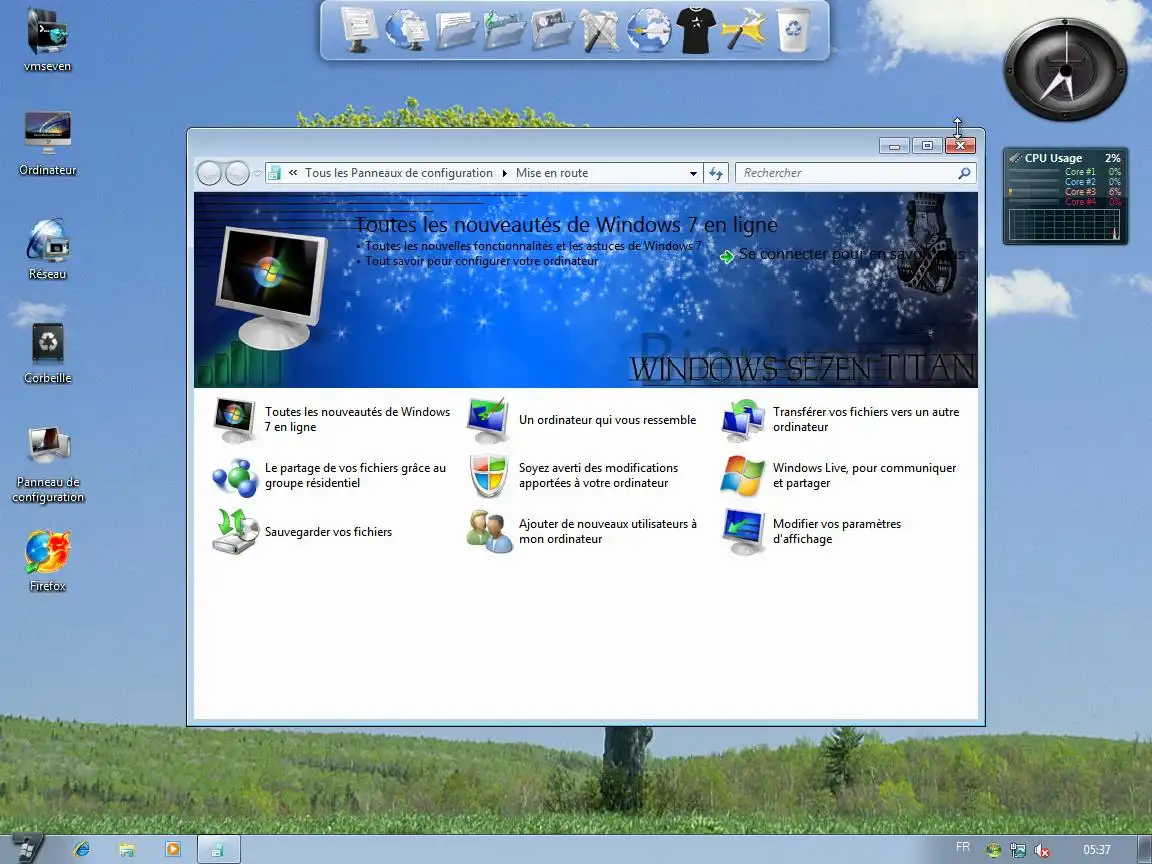
Task: Click the FR language indicator
Action: (x=963, y=847)
